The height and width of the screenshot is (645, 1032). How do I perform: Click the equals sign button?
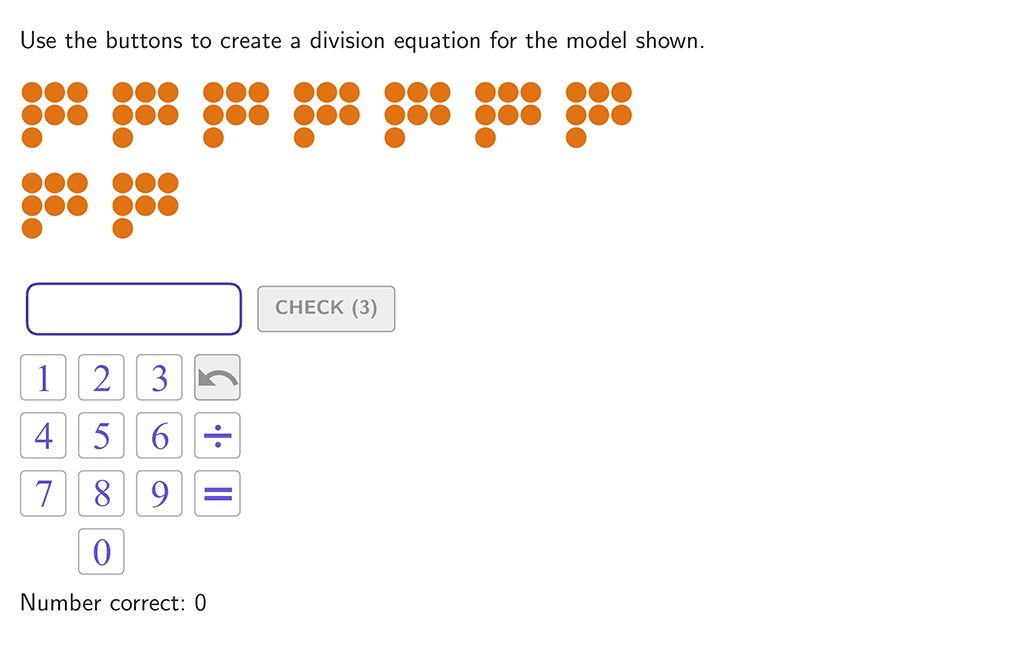pyautogui.click(x=217, y=493)
